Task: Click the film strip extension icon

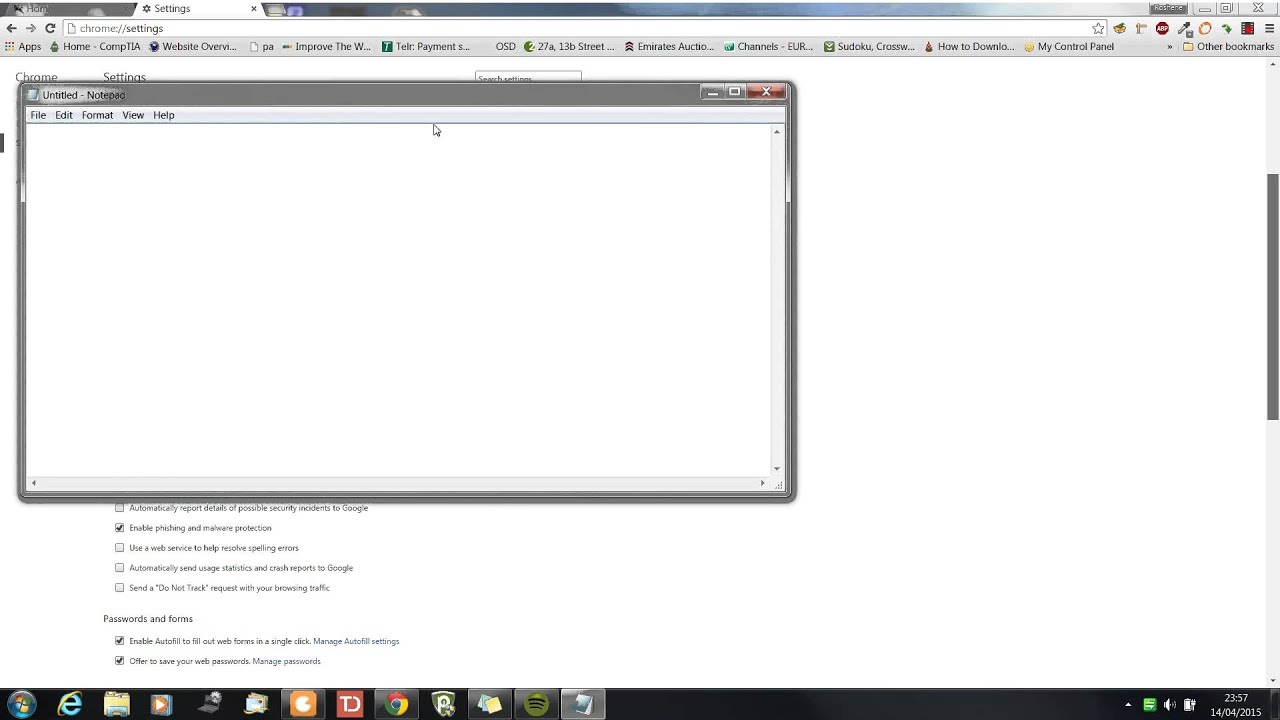Action: [x=1247, y=28]
